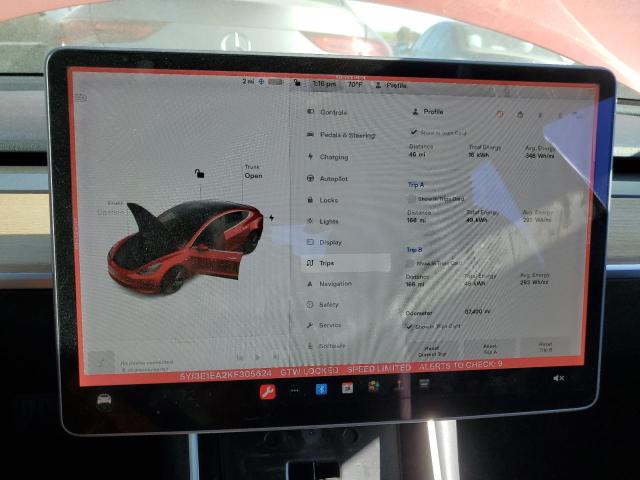Open the colorful Toybox app icon
640x480 pixels.
click(373, 386)
